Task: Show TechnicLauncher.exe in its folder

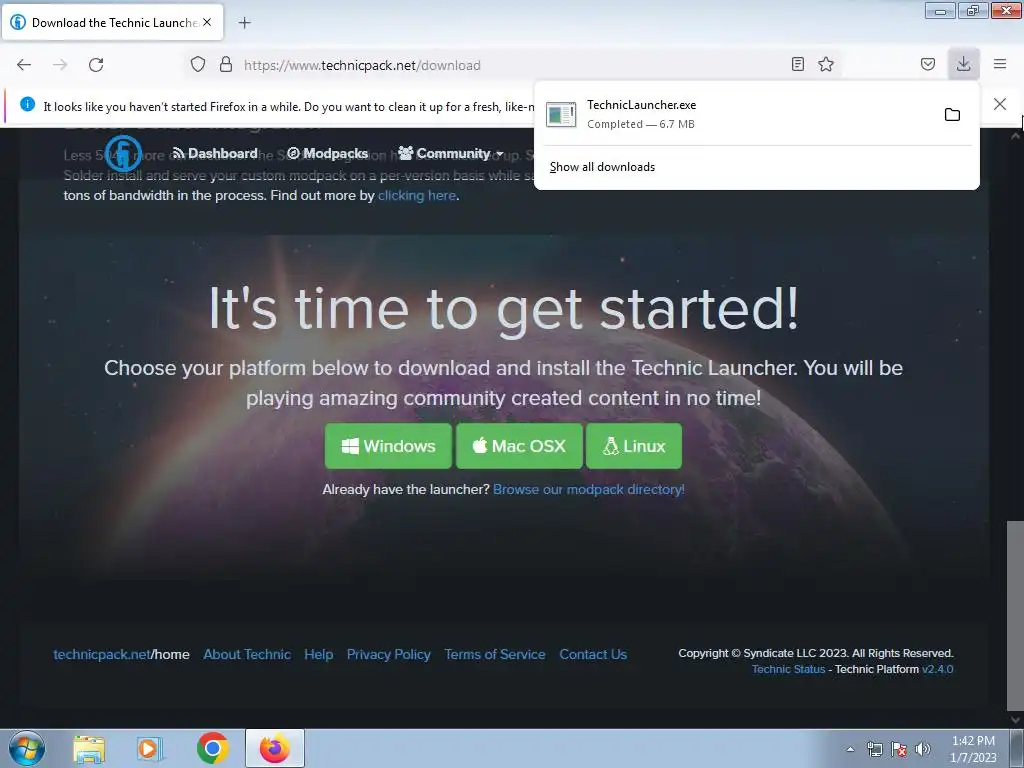Action: click(x=952, y=115)
